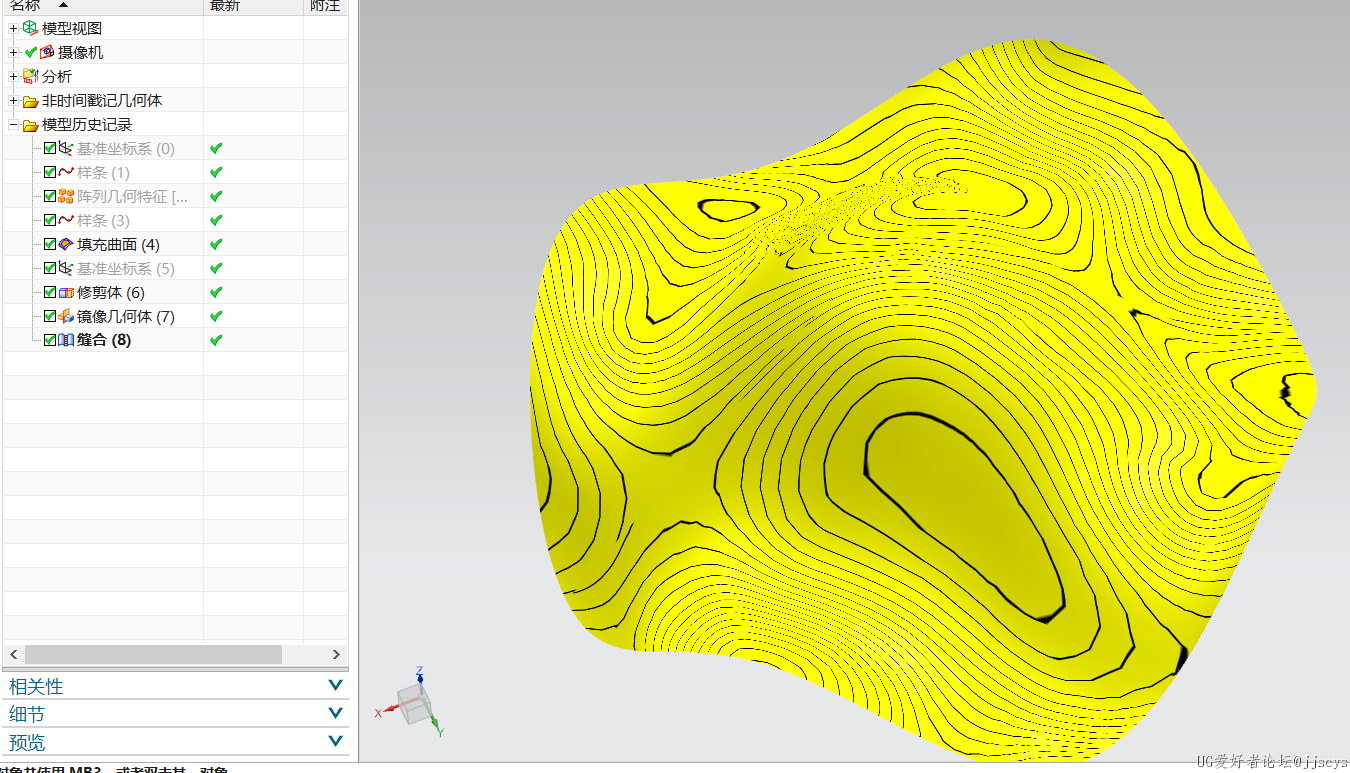Click the up-to-date check for 样条 (3)
The image size is (1350, 773).
[216, 220]
